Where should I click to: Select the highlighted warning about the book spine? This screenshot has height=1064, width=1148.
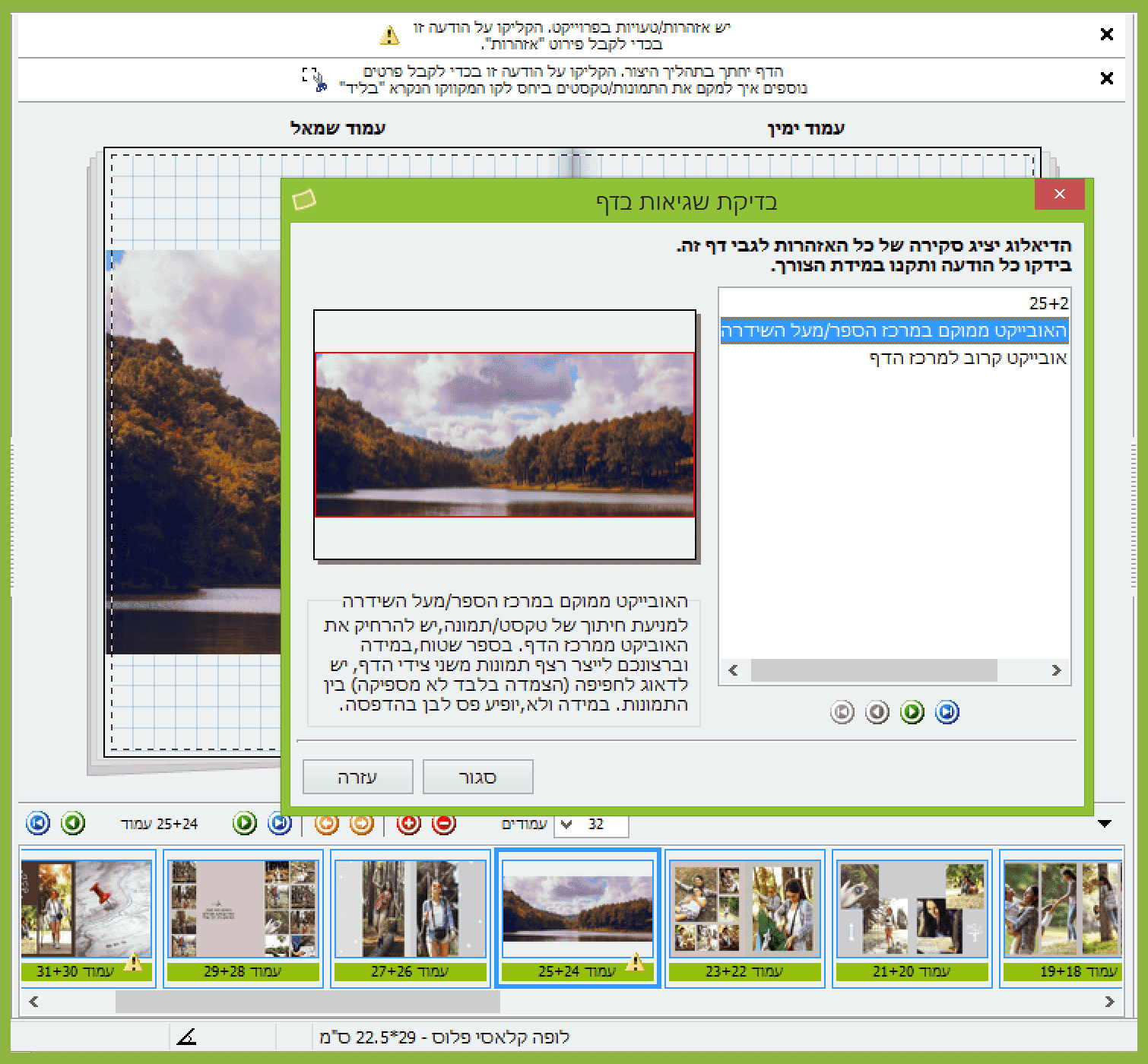pos(894,331)
